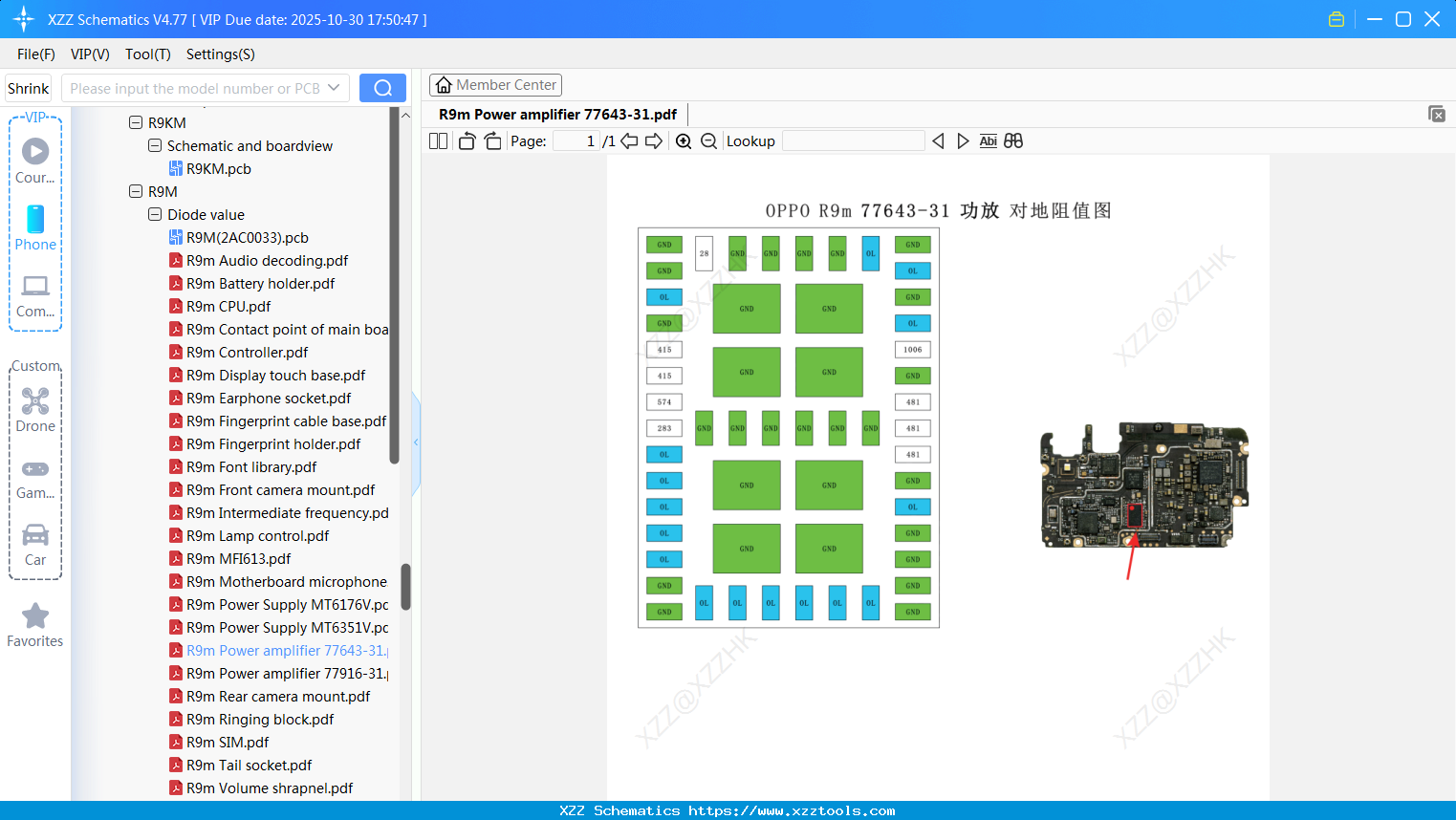Open R9m Tail socket.pdf

point(240,765)
